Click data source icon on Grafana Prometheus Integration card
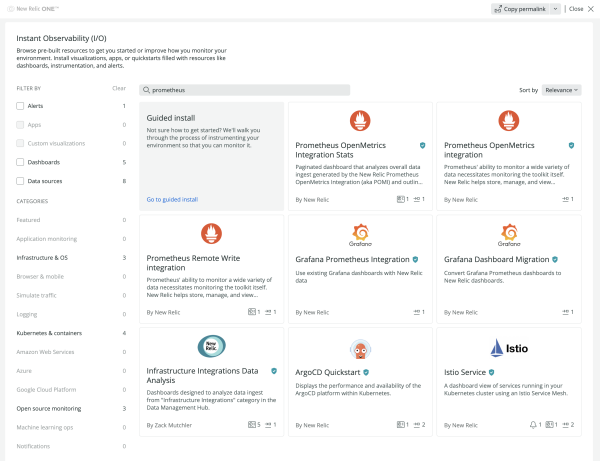 click(x=417, y=312)
